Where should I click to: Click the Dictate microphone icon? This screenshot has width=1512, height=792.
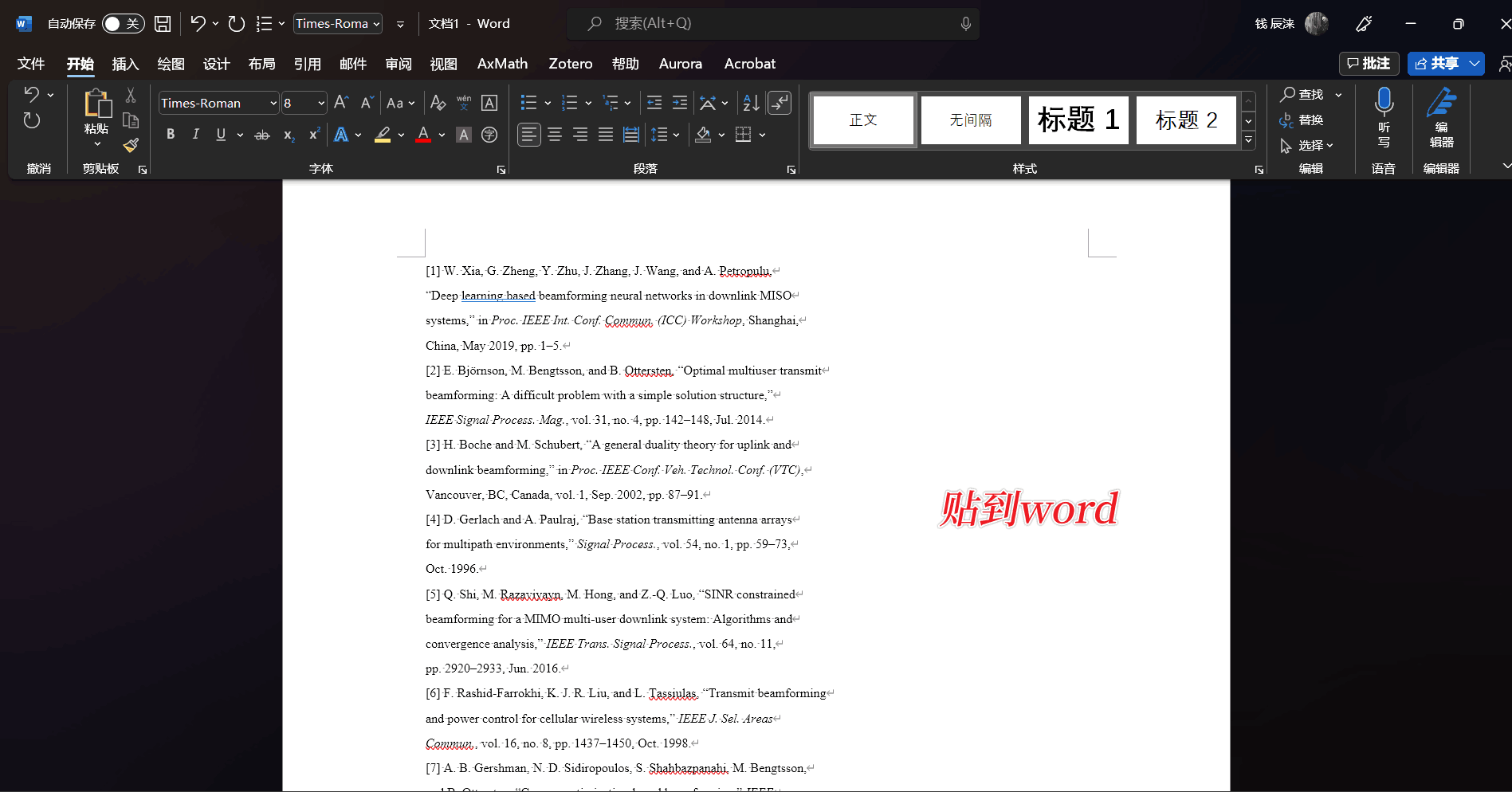tap(1384, 104)
